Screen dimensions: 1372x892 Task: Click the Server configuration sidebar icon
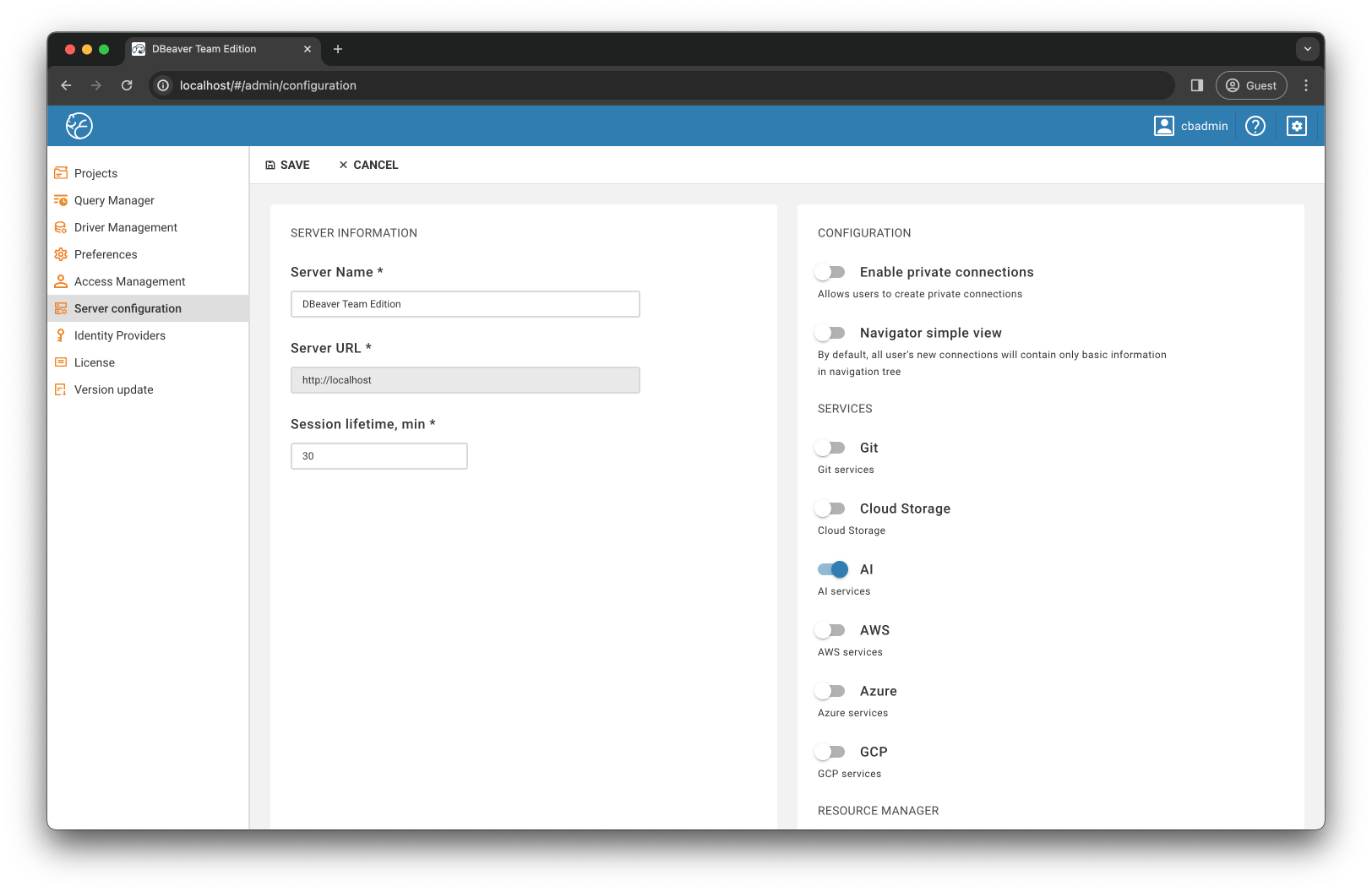click(61, 308)
